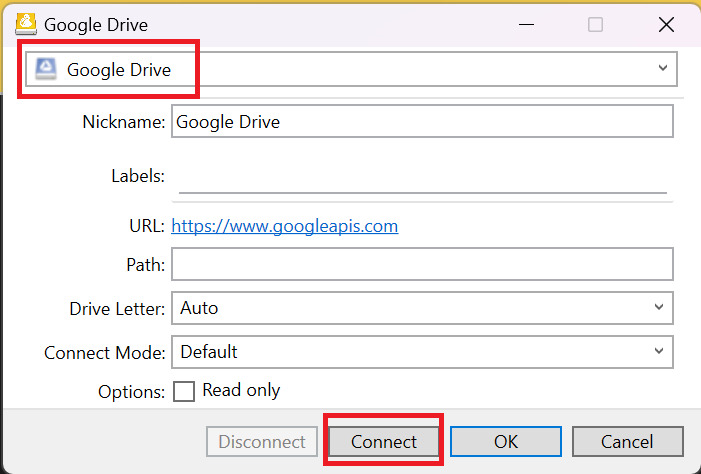Click into the Nickname text field
701x474 pixels.
[422, 121]
